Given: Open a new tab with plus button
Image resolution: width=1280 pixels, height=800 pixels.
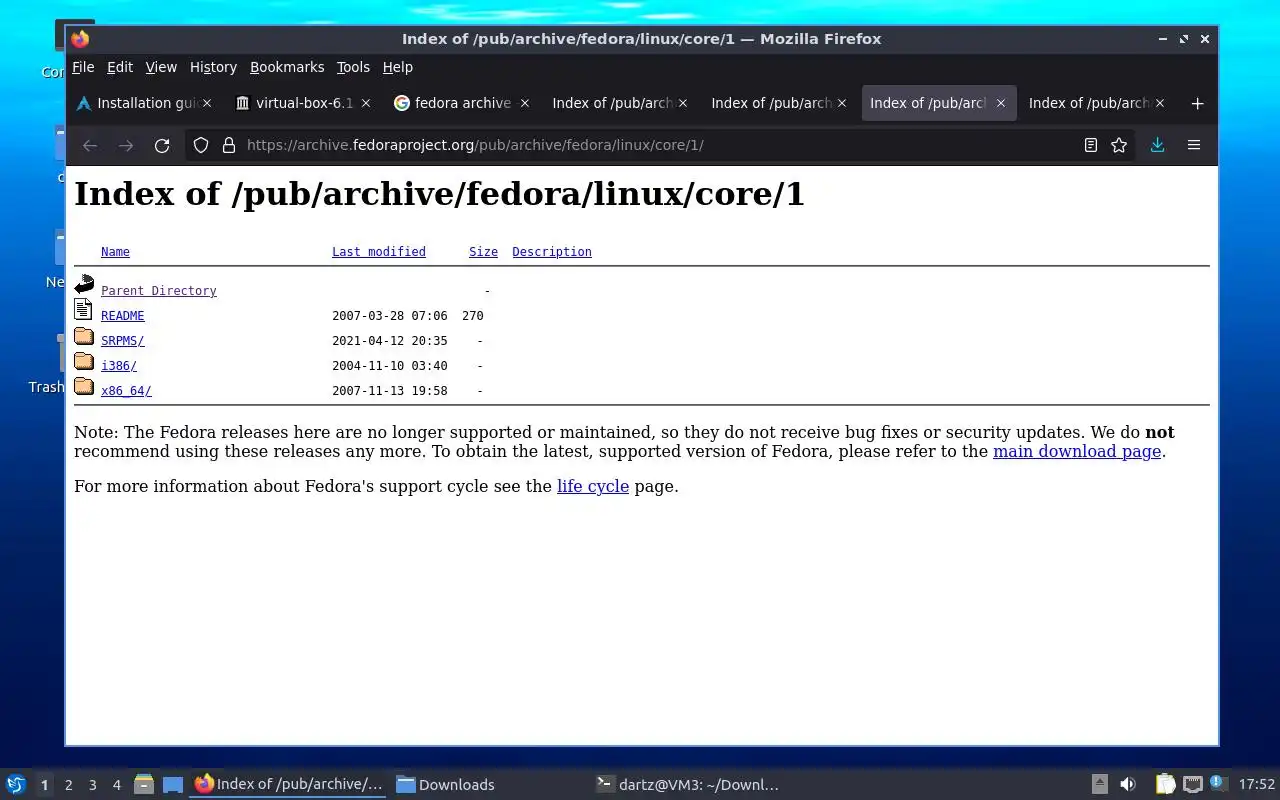Looking at the screenshot, I should 1197,103.
